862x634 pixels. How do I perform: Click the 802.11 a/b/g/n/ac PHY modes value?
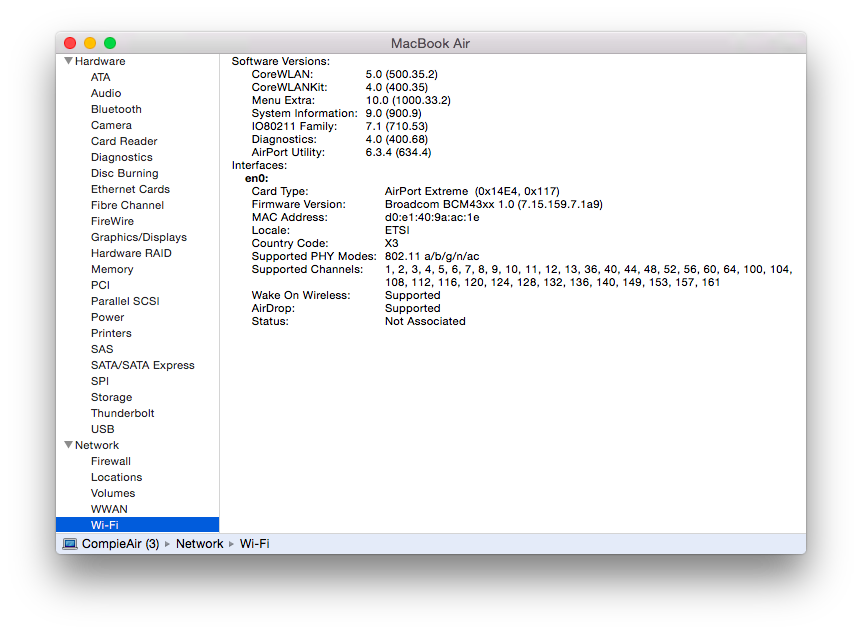[432, 256]
